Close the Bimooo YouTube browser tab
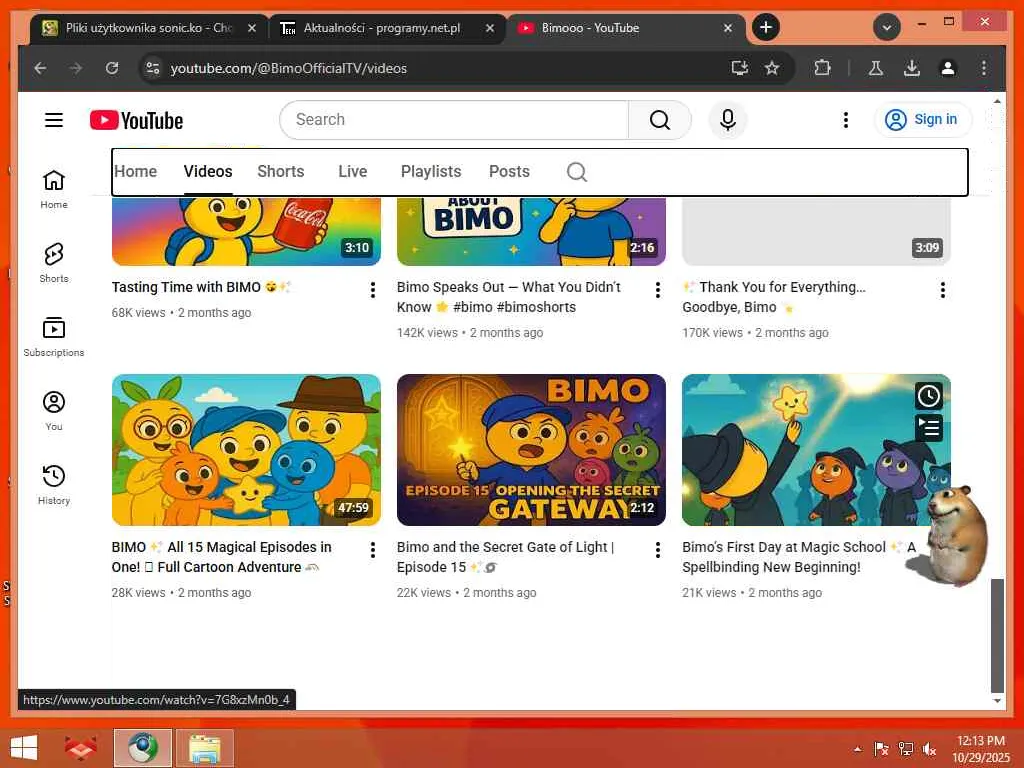Screen dimensions: 1024x768 pyautogui.click(x=728, y=28)
